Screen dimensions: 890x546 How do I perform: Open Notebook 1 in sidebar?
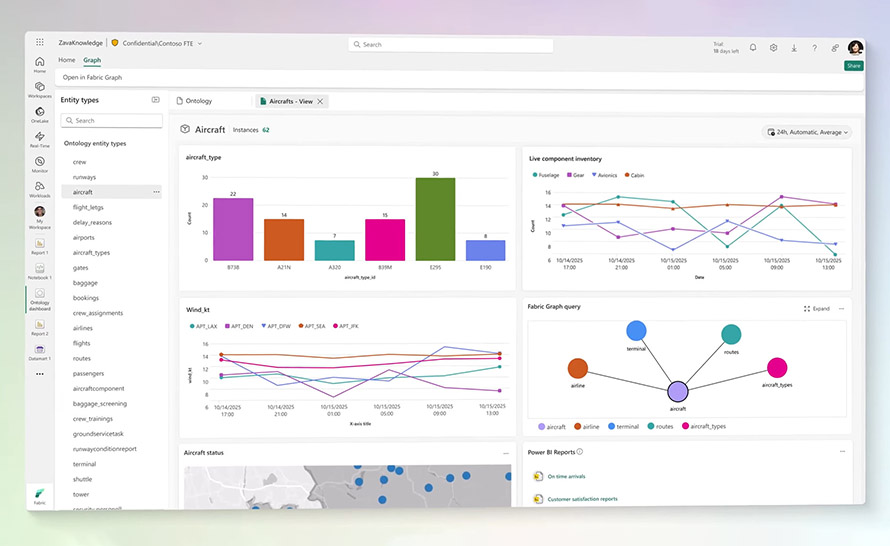coord(40,271)
